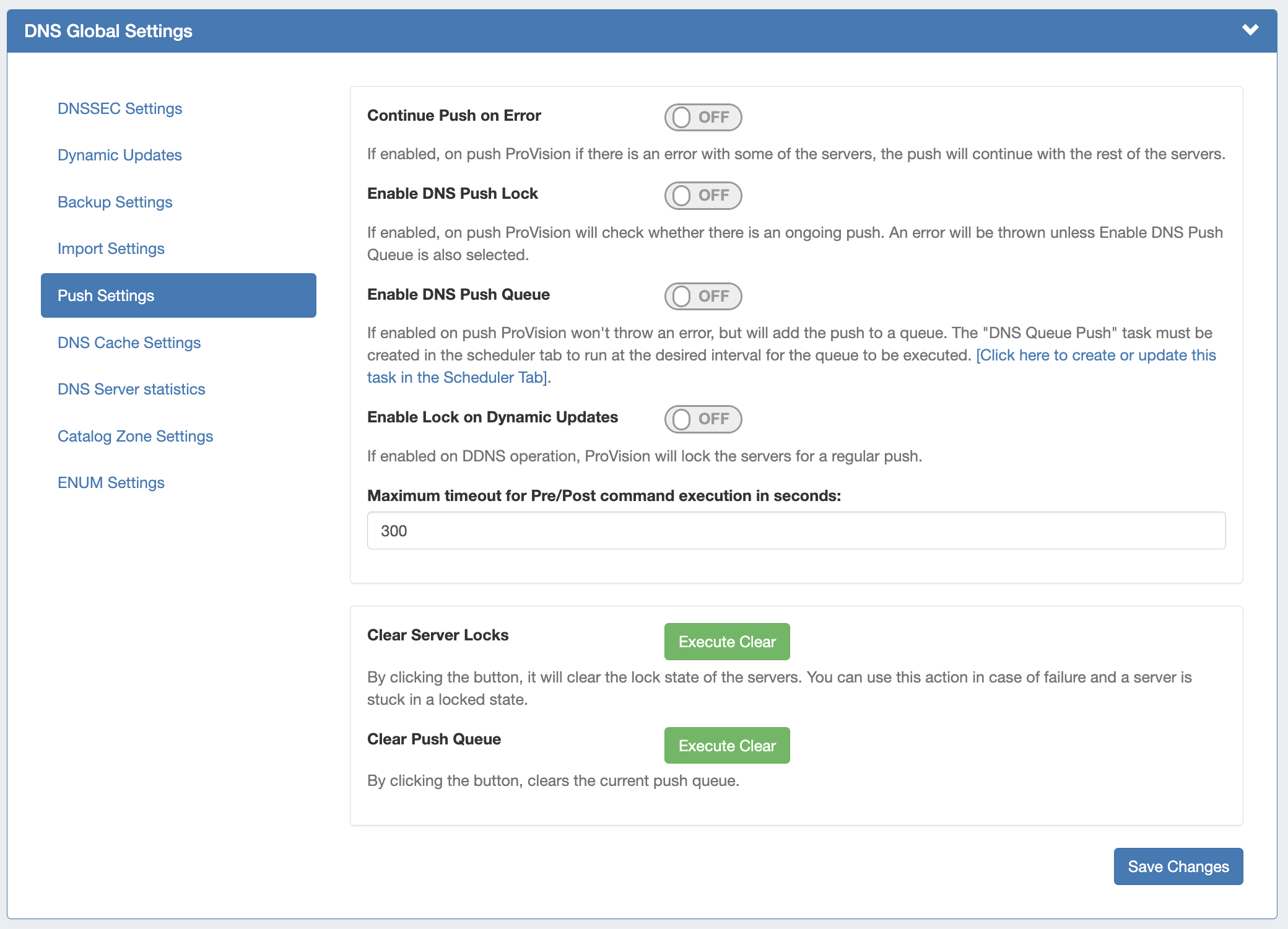Image resolution: width=1288 pixels, height=929 pixels.
Task: Toggle Continue Push on Error switch
Action: (x=703, y=117)
